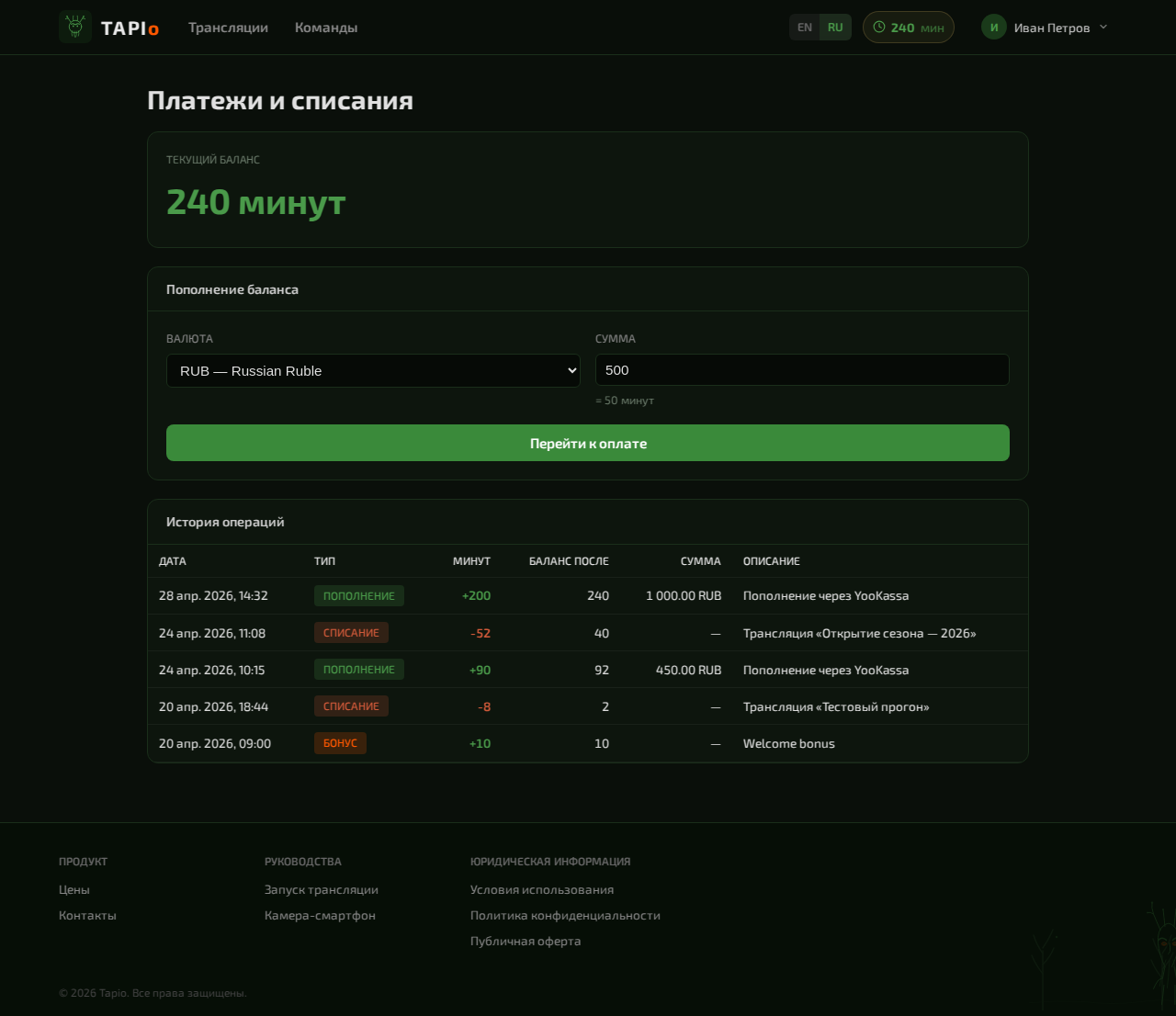Click the История операций heading
The image size is (1176, 1016).
click(225, 522)
